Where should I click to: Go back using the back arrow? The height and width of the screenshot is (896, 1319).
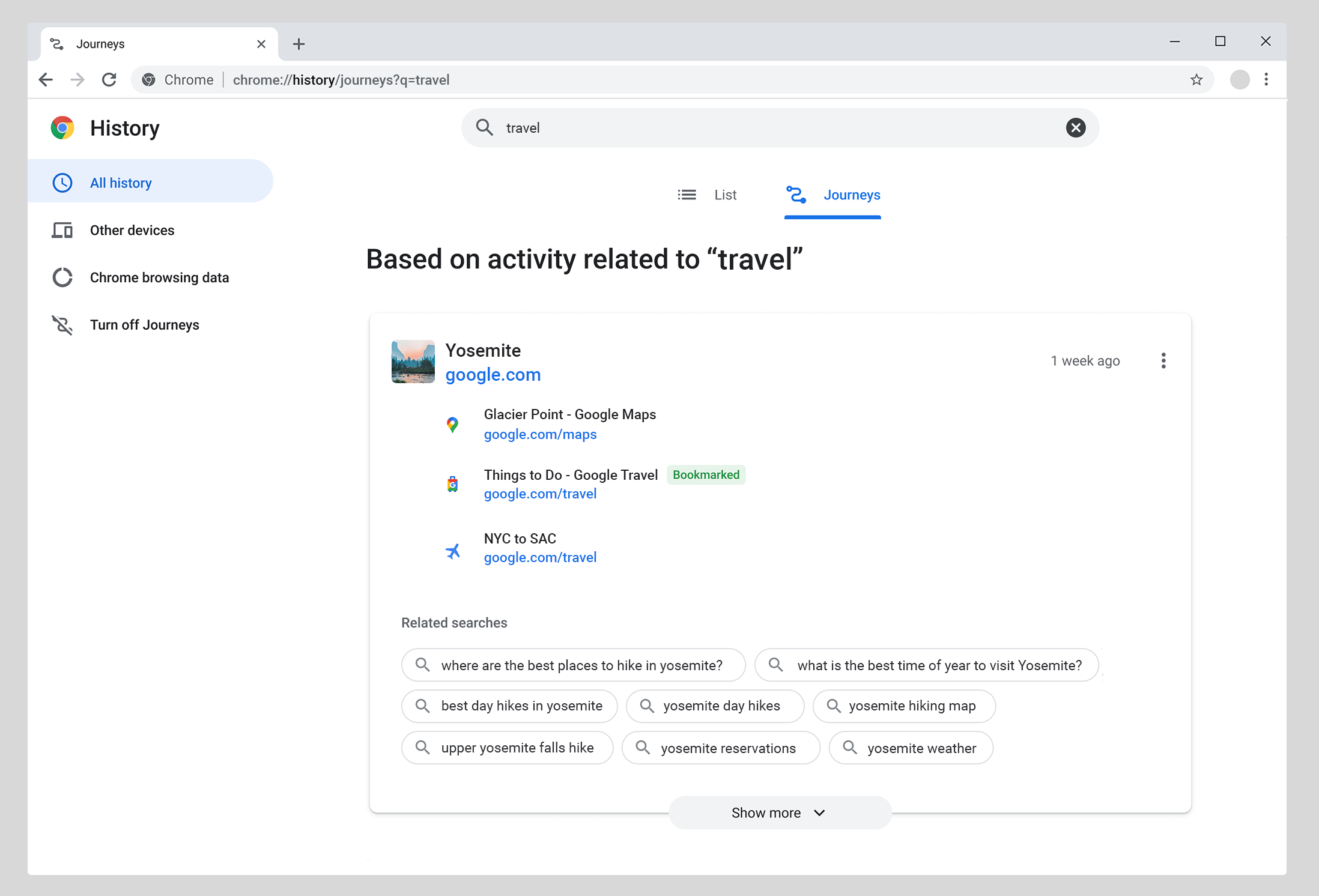(46, 80)
